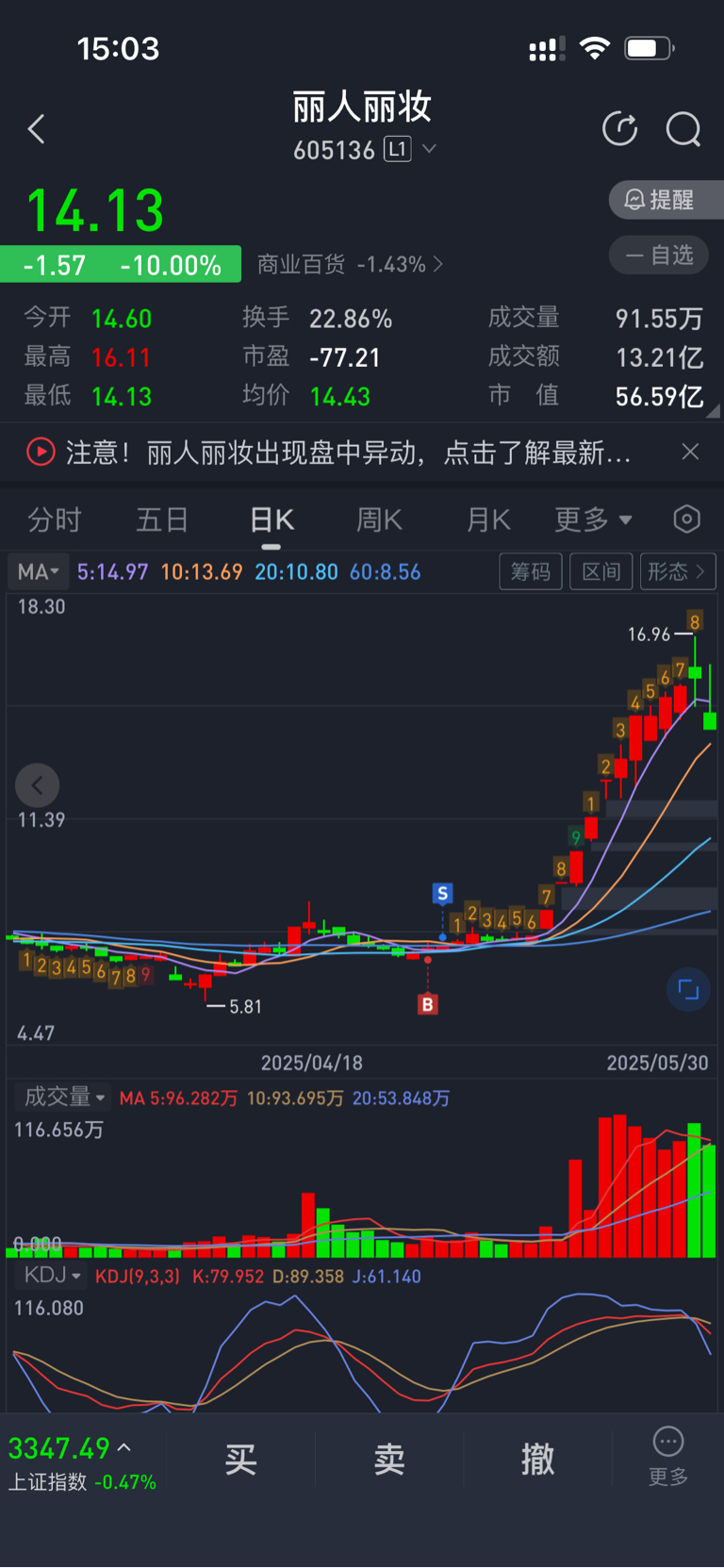Select the 日K tab
Screen dimensions: 724x1568
(271, 520)
